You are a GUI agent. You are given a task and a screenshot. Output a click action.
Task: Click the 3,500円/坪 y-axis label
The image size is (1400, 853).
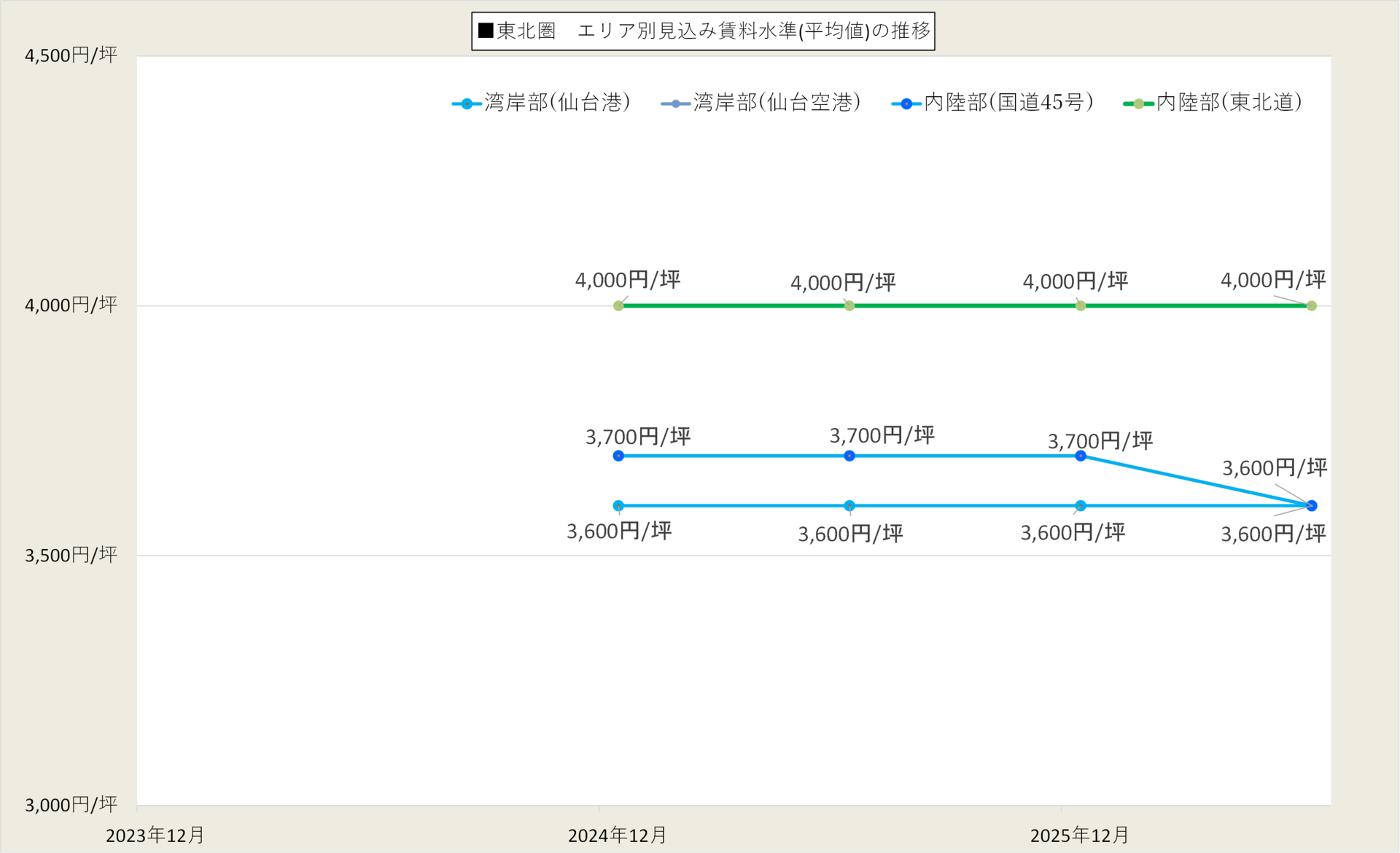pyautogui.click(x=71, y=555)
